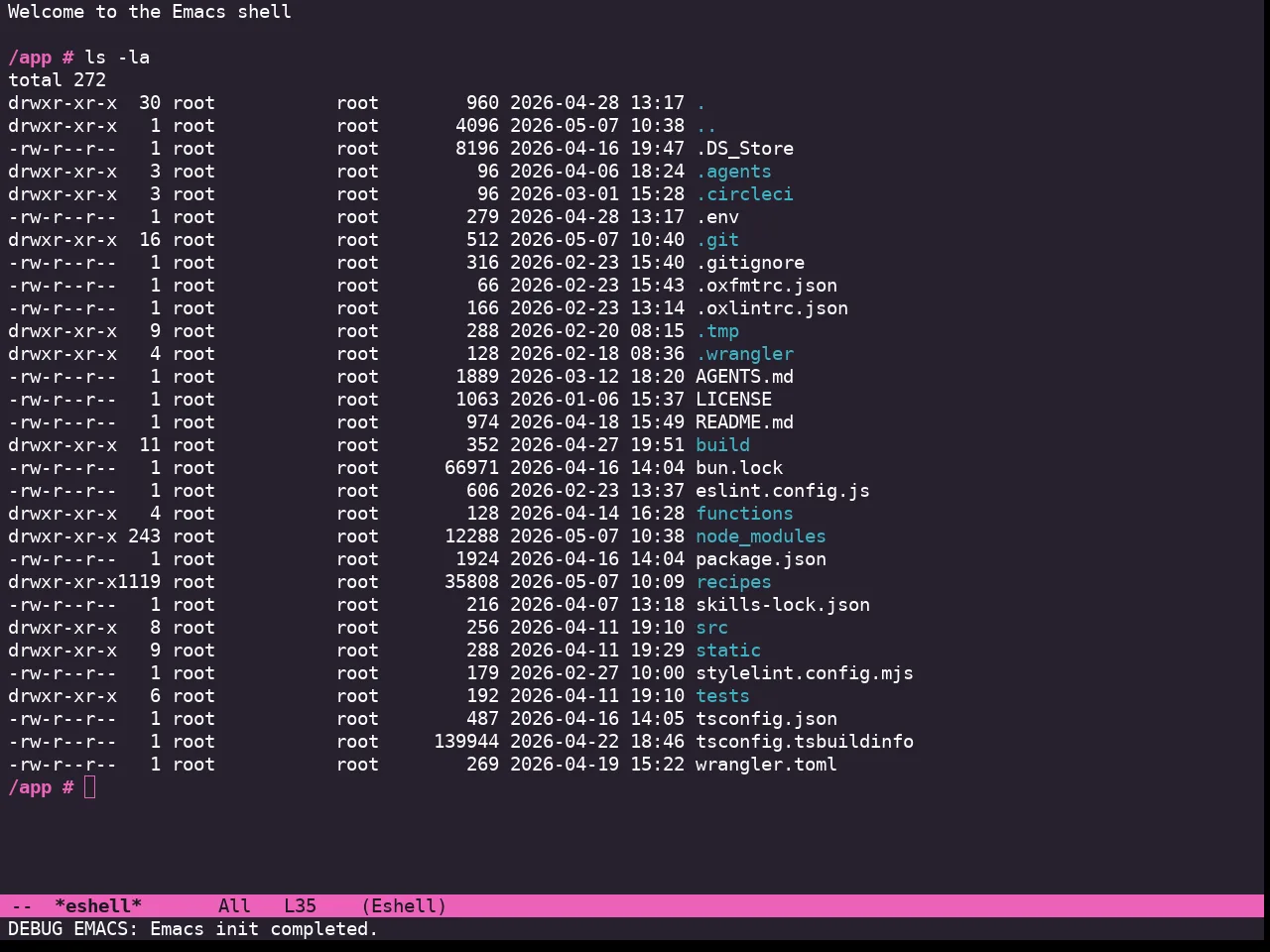Click .oxlintrc.json in the listing
The image size is (1270, 952).
click(x=772, y=308)
